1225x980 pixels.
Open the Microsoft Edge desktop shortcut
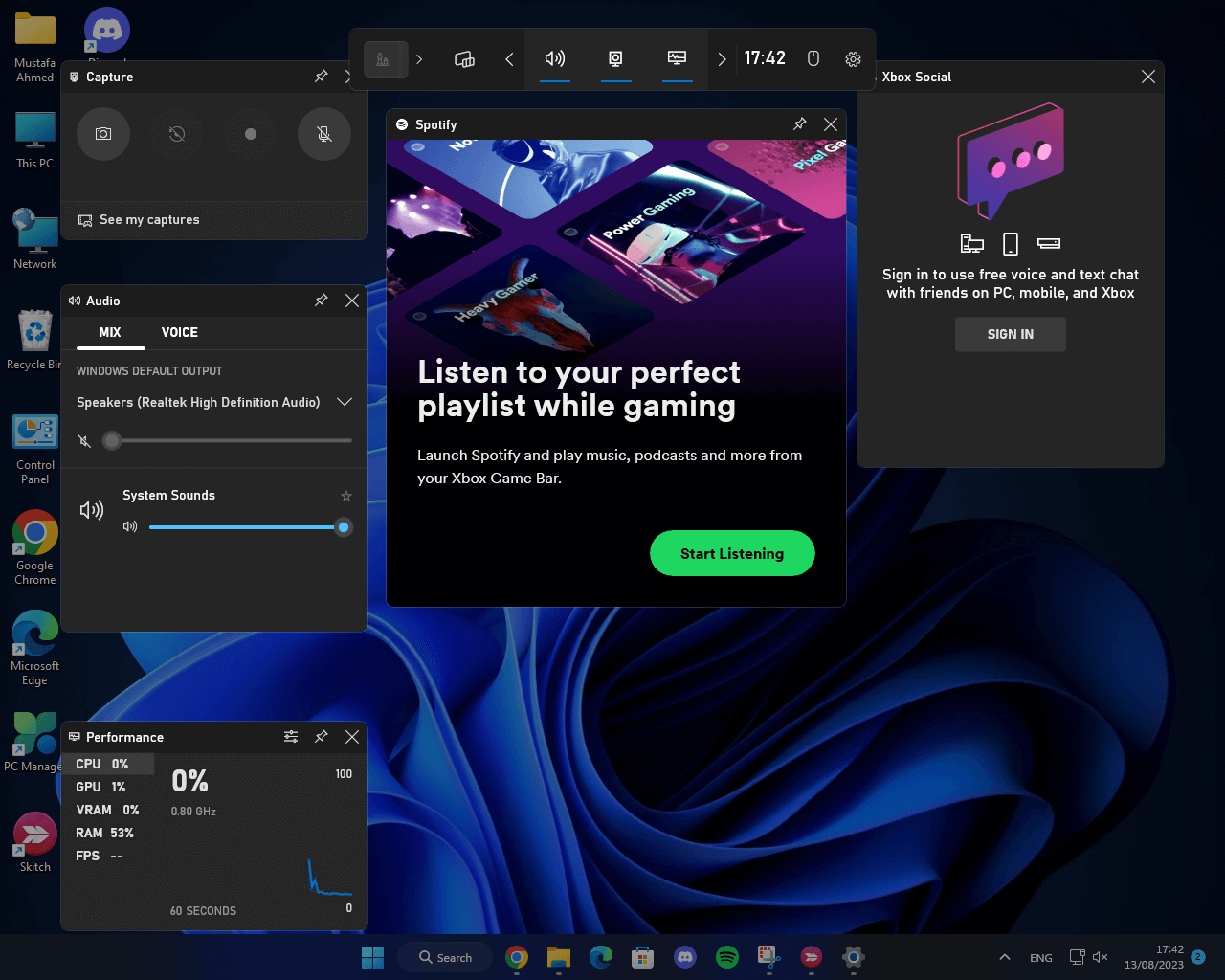(34, 649)
